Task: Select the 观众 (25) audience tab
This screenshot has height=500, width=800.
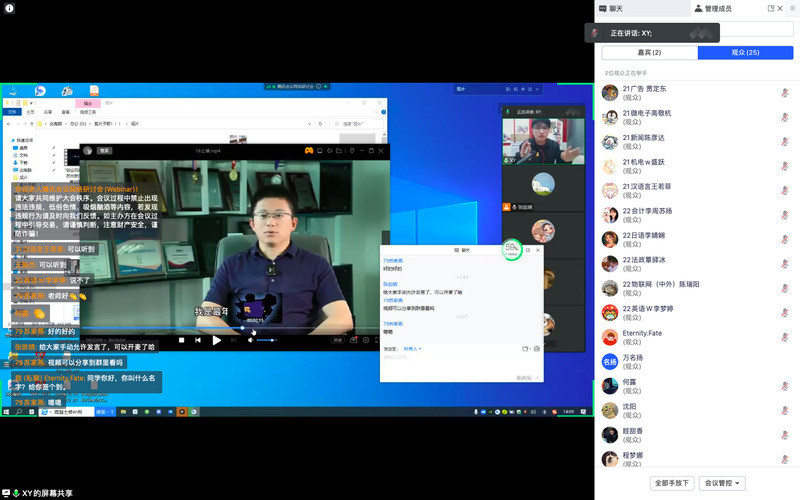Action: point(745,52)
